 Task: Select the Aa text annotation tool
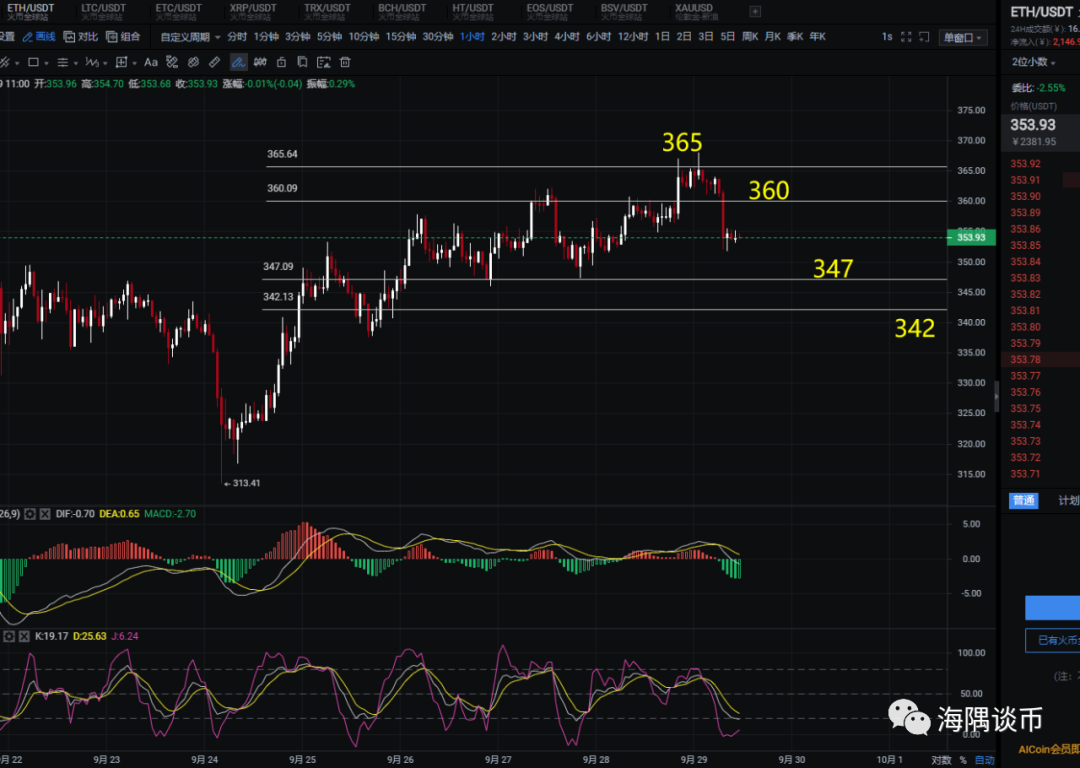150,62
